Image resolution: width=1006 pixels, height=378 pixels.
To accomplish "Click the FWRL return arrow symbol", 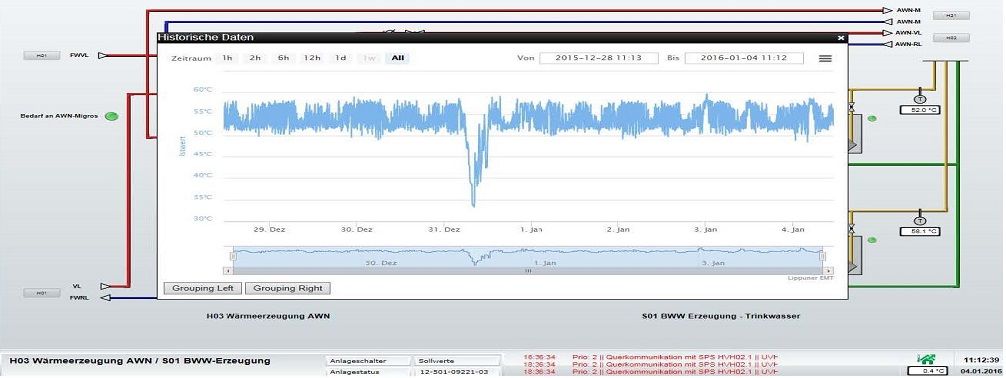I will point(106,298).
